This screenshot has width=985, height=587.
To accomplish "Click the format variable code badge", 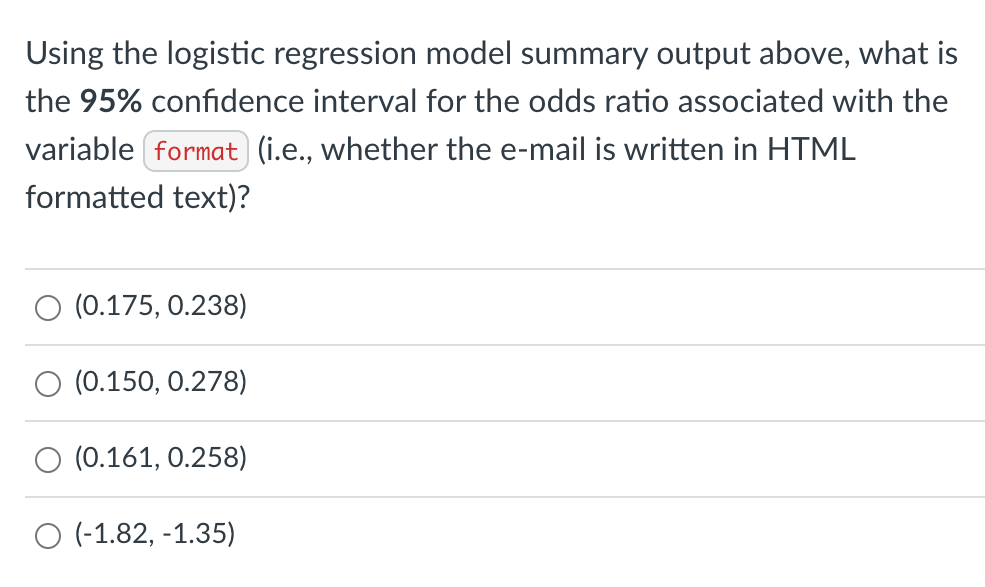I will coord(195,151).
